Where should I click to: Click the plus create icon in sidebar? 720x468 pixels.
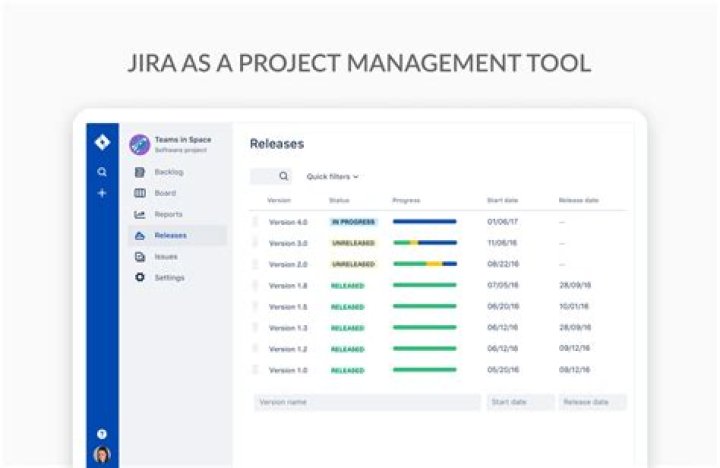click(x=101, y=193)
